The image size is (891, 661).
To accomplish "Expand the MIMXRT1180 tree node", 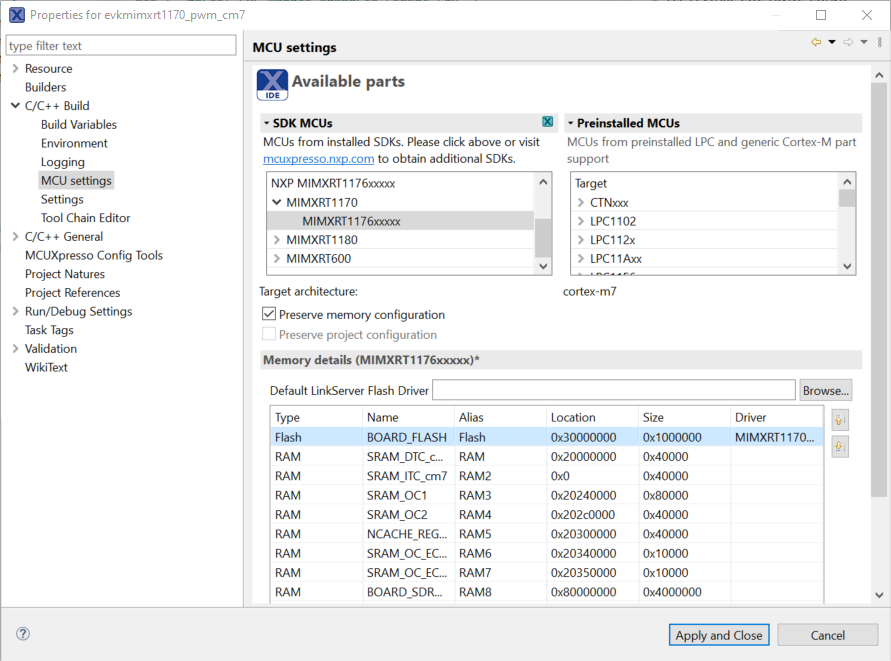I will 276,239.
